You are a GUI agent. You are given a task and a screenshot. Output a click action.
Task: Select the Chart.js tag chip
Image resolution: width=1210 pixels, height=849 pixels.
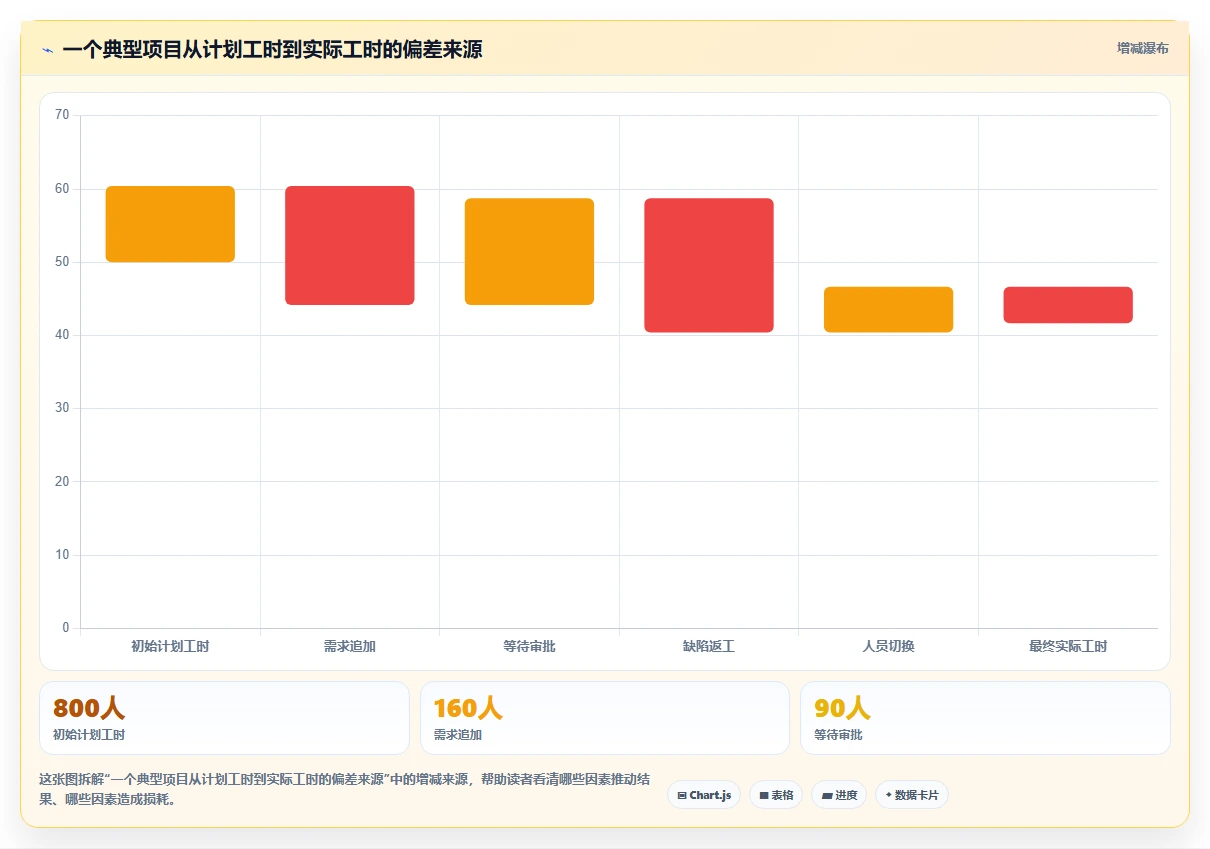704,795
